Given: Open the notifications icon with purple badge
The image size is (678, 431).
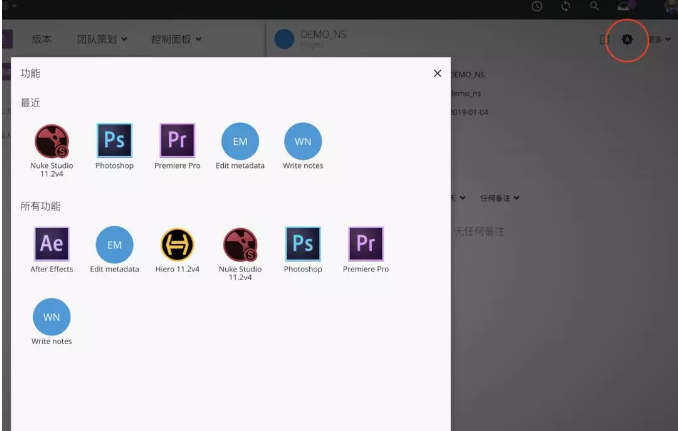Looking at the screenshot, I should coord(626,6).
